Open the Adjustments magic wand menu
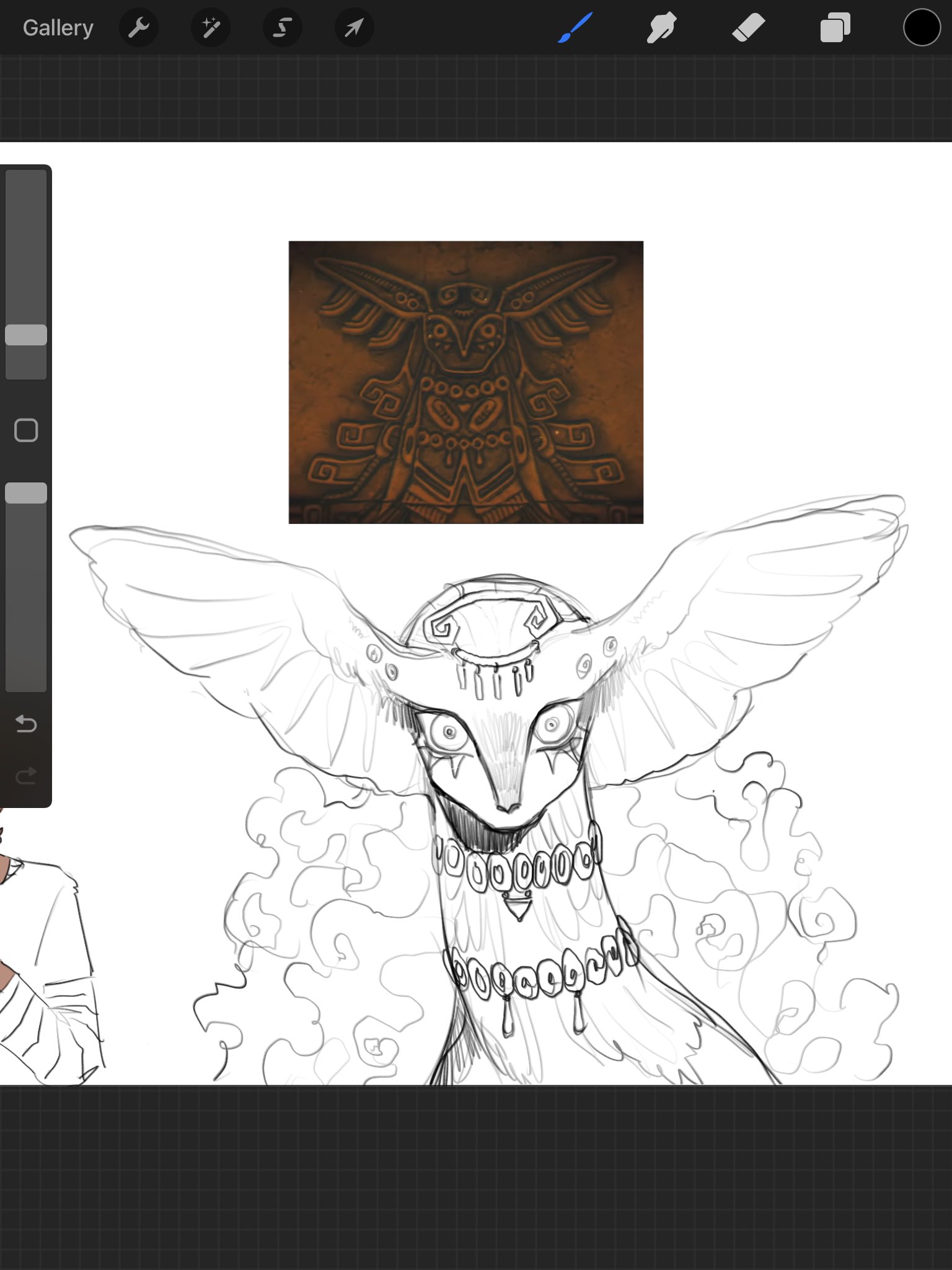The image size is (952, 1270). point(211,28)
